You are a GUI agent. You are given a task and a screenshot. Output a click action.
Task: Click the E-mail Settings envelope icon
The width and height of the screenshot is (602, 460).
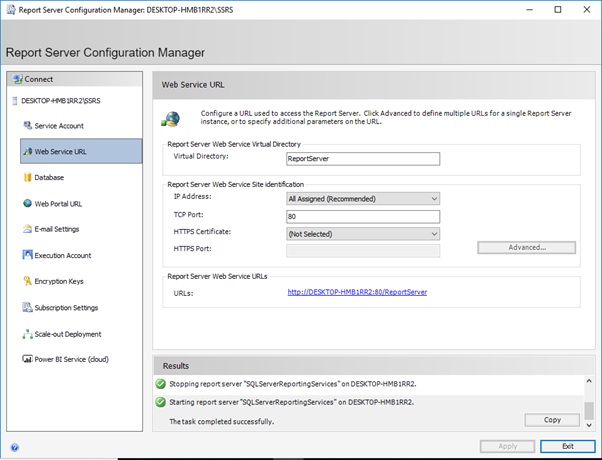coord(27,229)
